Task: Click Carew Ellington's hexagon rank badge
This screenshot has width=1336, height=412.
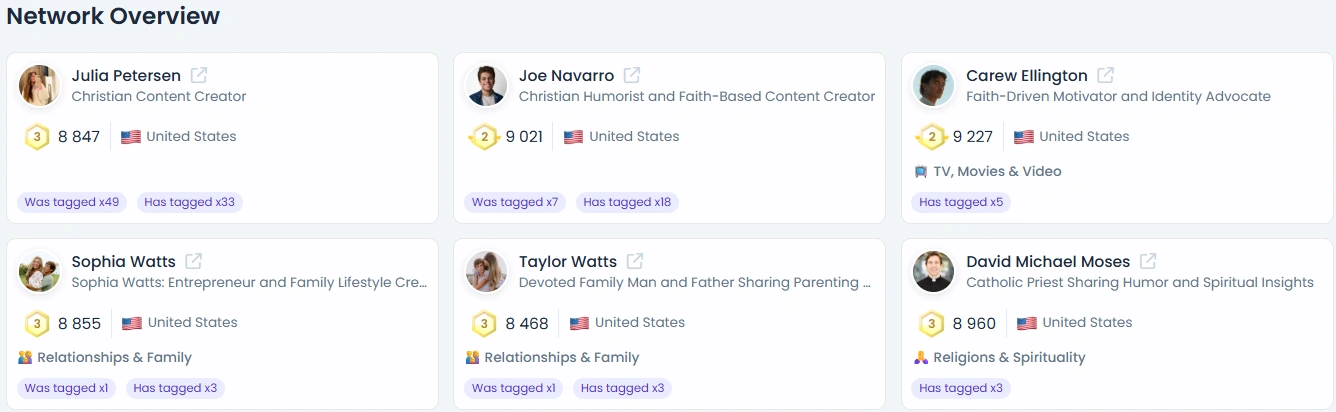Action: point(931,137)
